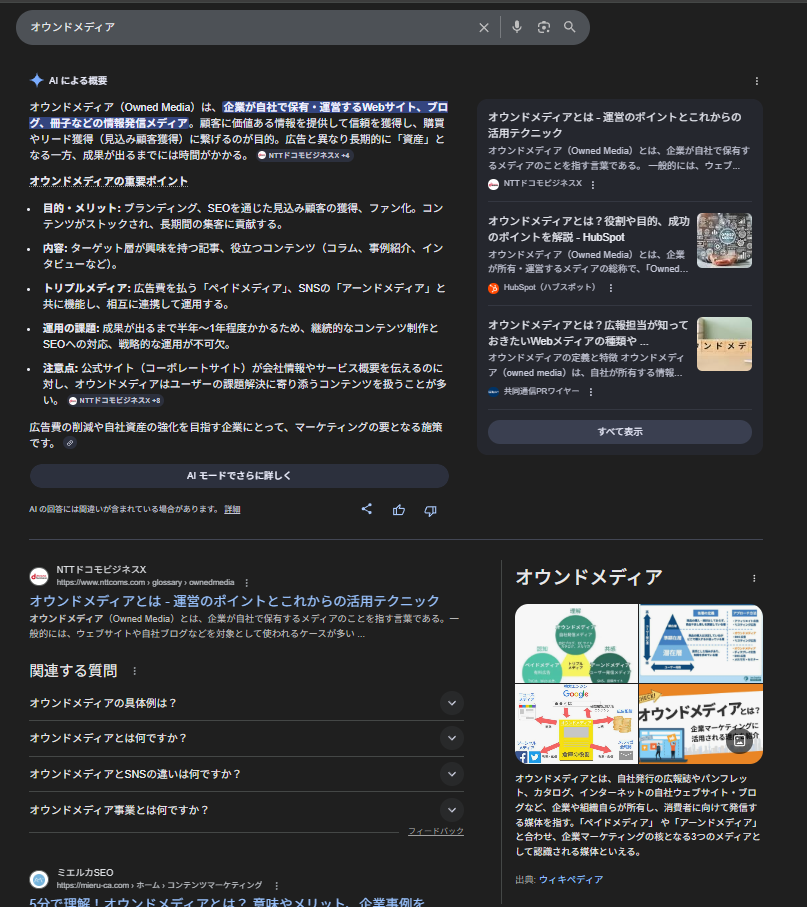Open the three-dot menu for AI overview
807x907 pixels.
pyautogui.click(x=756, y=81)
